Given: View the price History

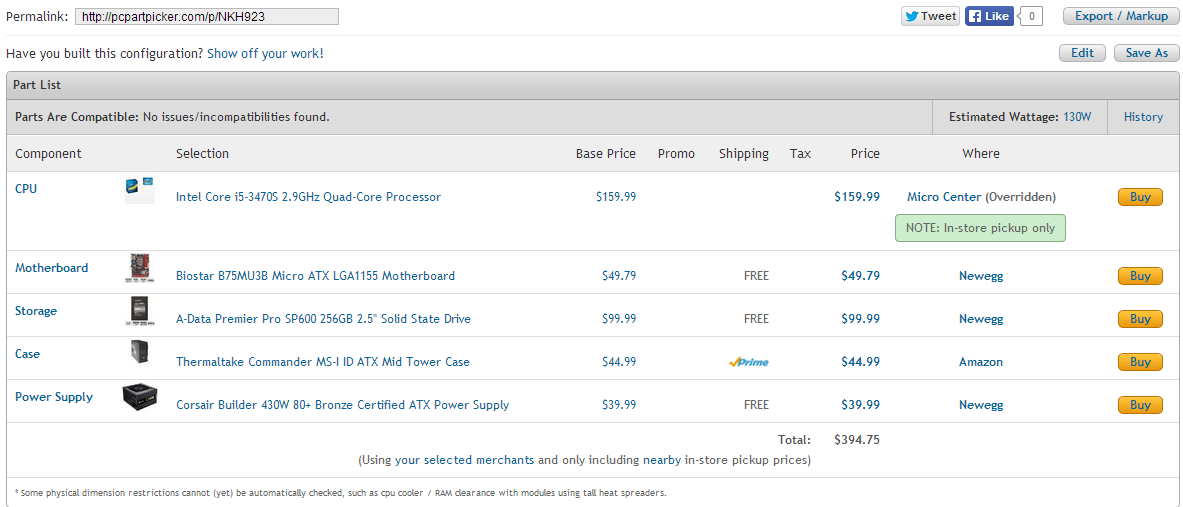Looking at the screenshot, I should point(1143,117).
